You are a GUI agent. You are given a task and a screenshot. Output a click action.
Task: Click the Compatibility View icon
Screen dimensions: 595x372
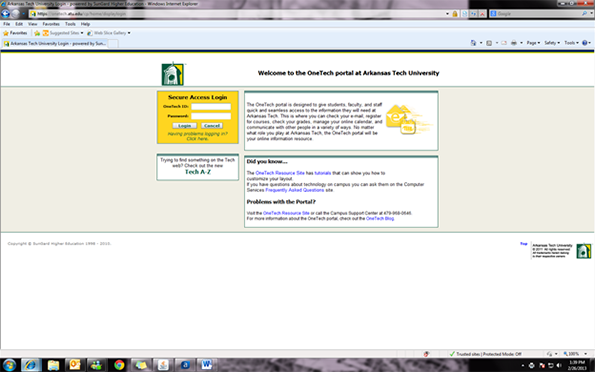click(x=464, y=14)
